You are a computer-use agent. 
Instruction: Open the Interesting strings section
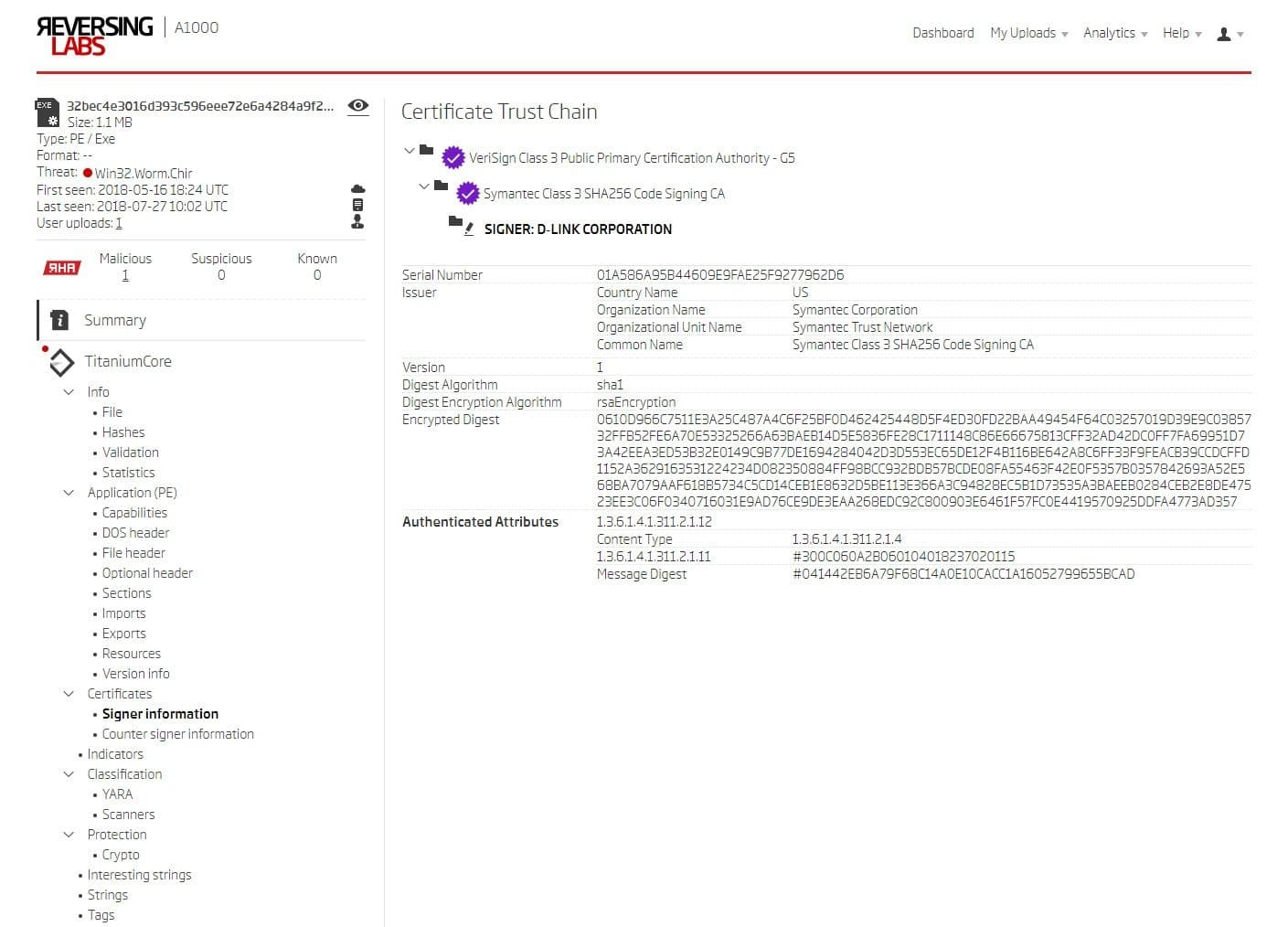tap(139, 874)
